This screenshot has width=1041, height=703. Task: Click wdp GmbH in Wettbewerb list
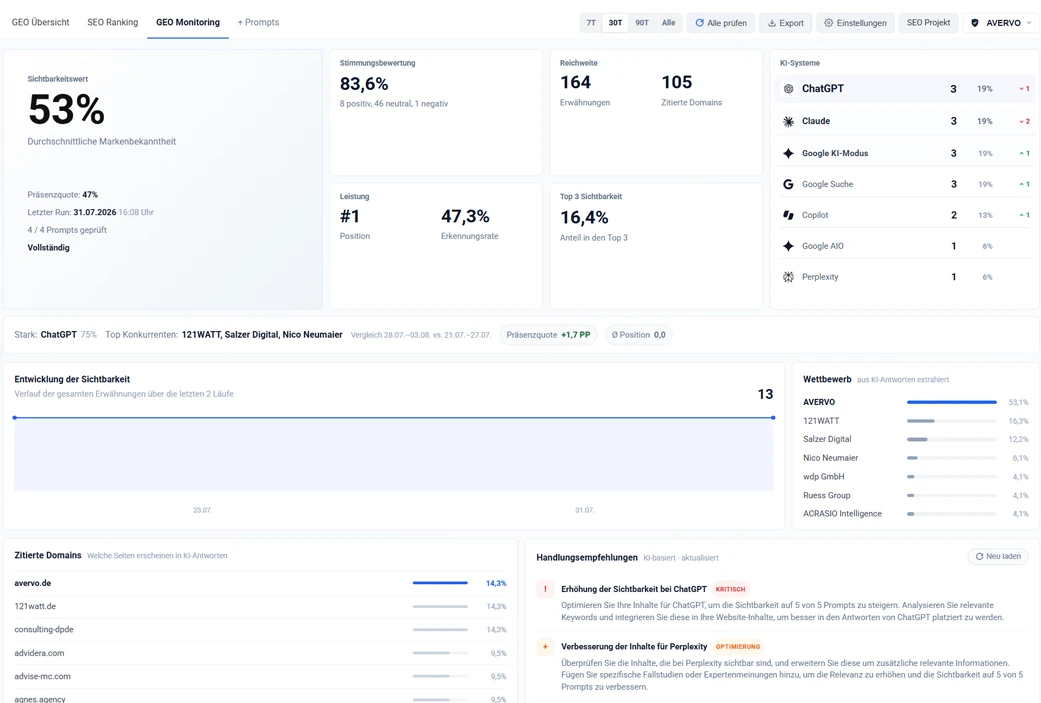[x=824, y=477]
